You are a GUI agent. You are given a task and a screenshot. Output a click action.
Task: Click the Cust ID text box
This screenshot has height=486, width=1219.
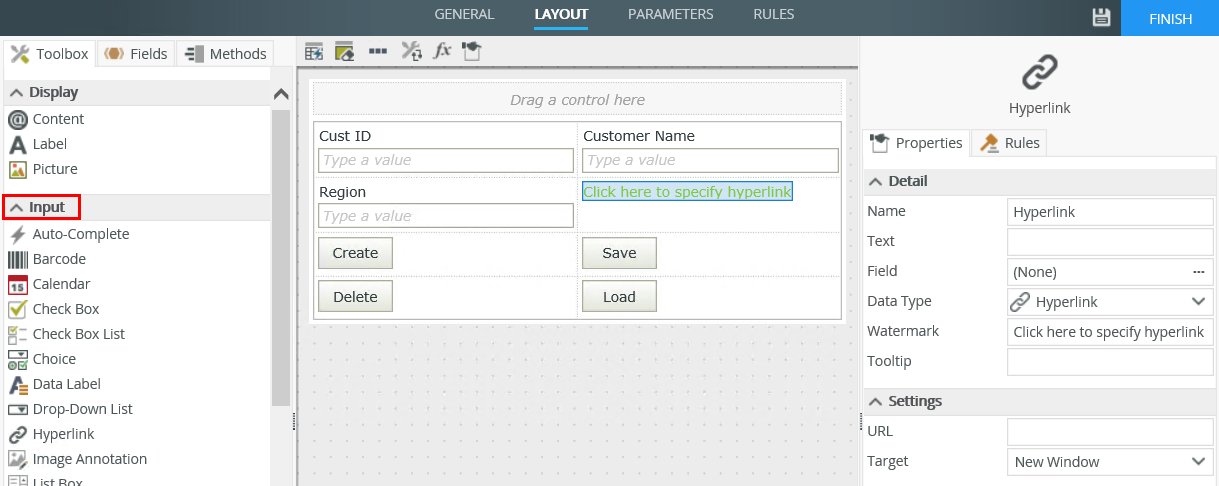click(446, 160)
